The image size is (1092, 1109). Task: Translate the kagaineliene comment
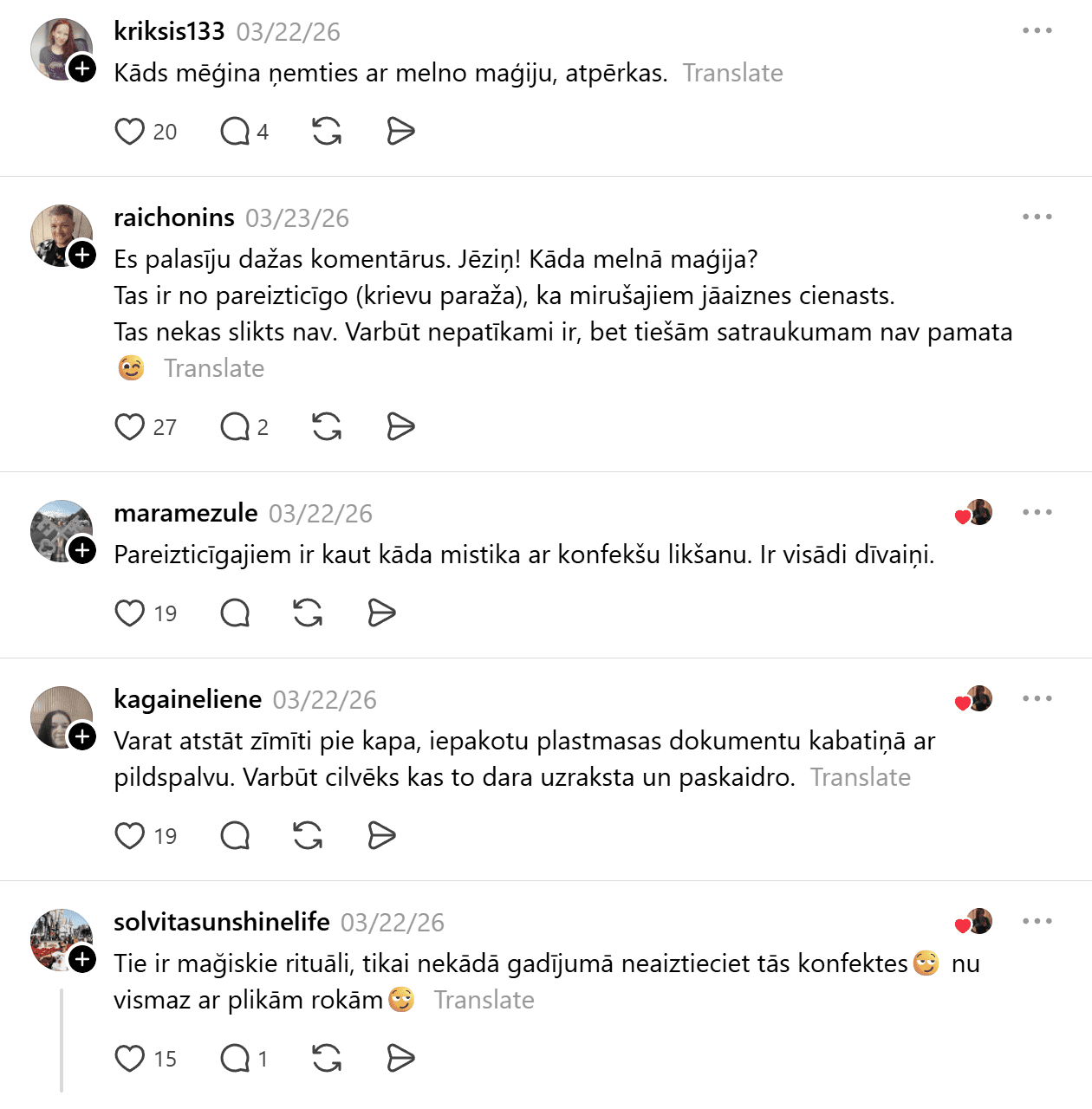click(860, 777)
